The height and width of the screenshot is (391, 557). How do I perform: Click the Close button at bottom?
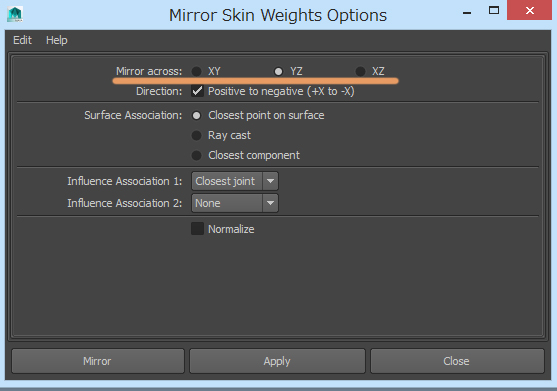click(457, 361)
